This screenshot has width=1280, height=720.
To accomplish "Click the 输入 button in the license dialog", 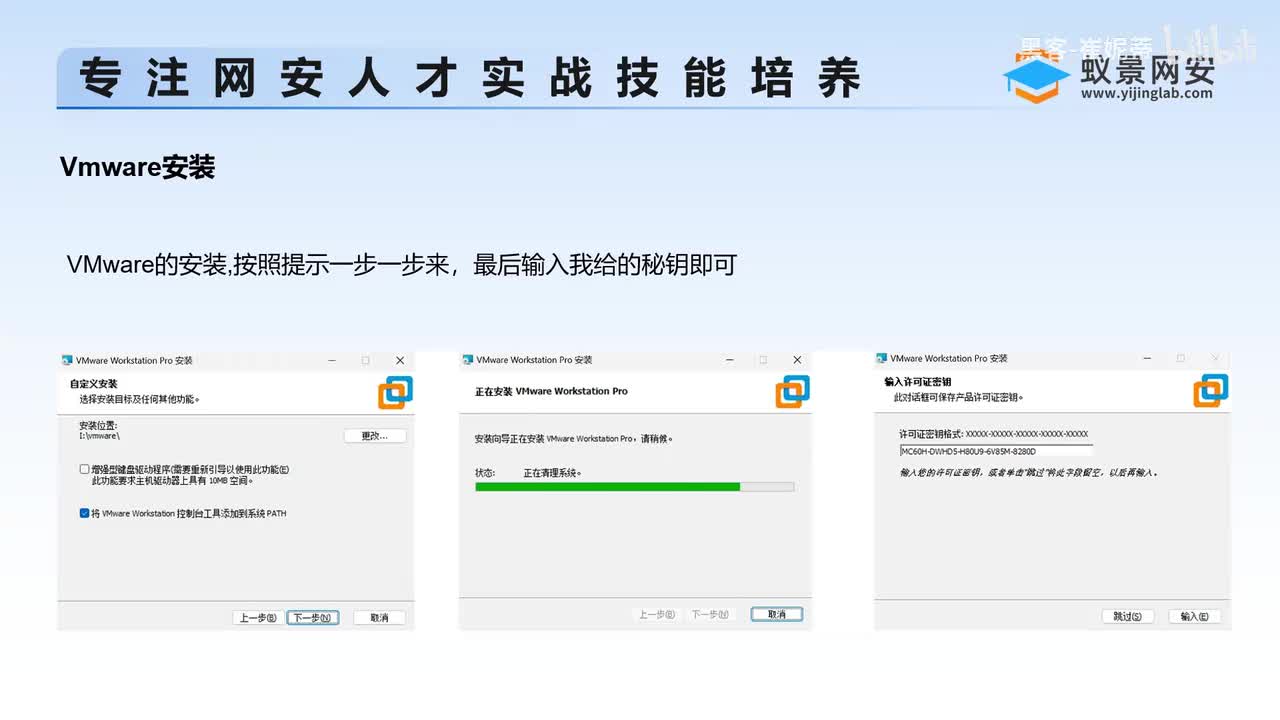I will 1194,616.
